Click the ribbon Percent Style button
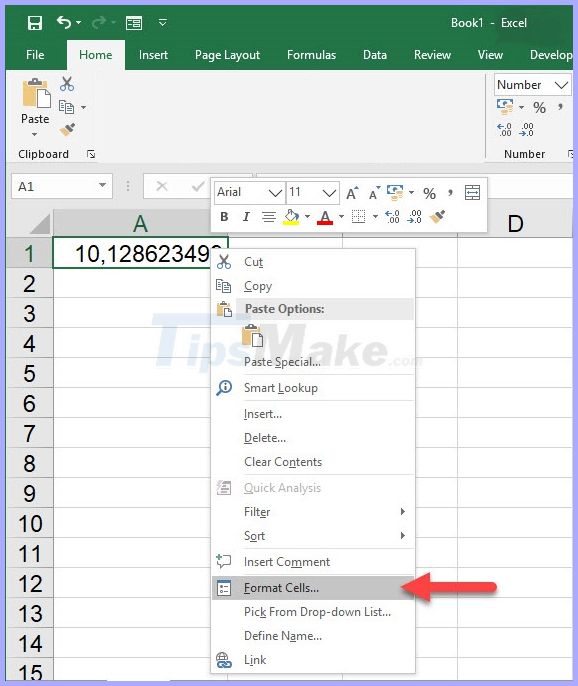This screenshot has height=686, width=578. click(539, 108)
